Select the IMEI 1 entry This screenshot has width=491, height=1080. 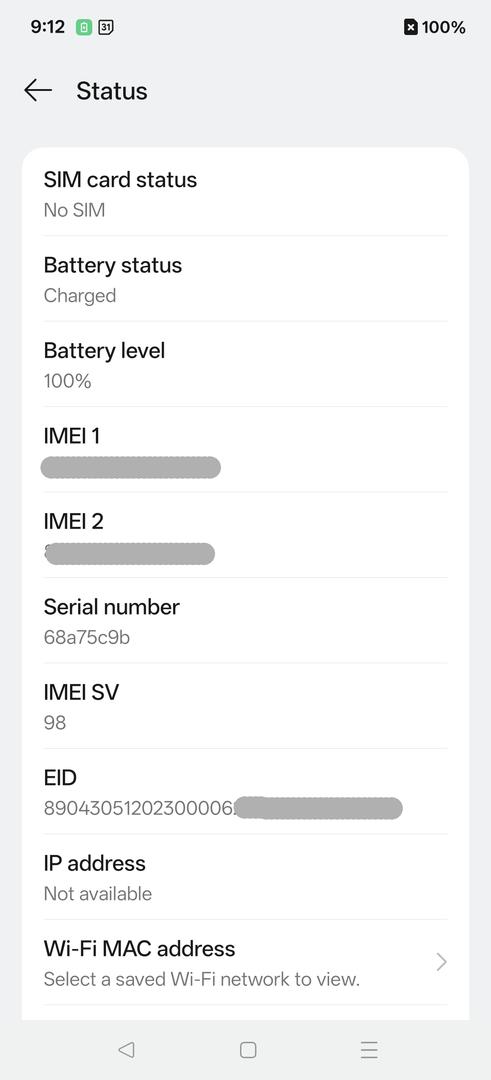click(x=245, y=450)
